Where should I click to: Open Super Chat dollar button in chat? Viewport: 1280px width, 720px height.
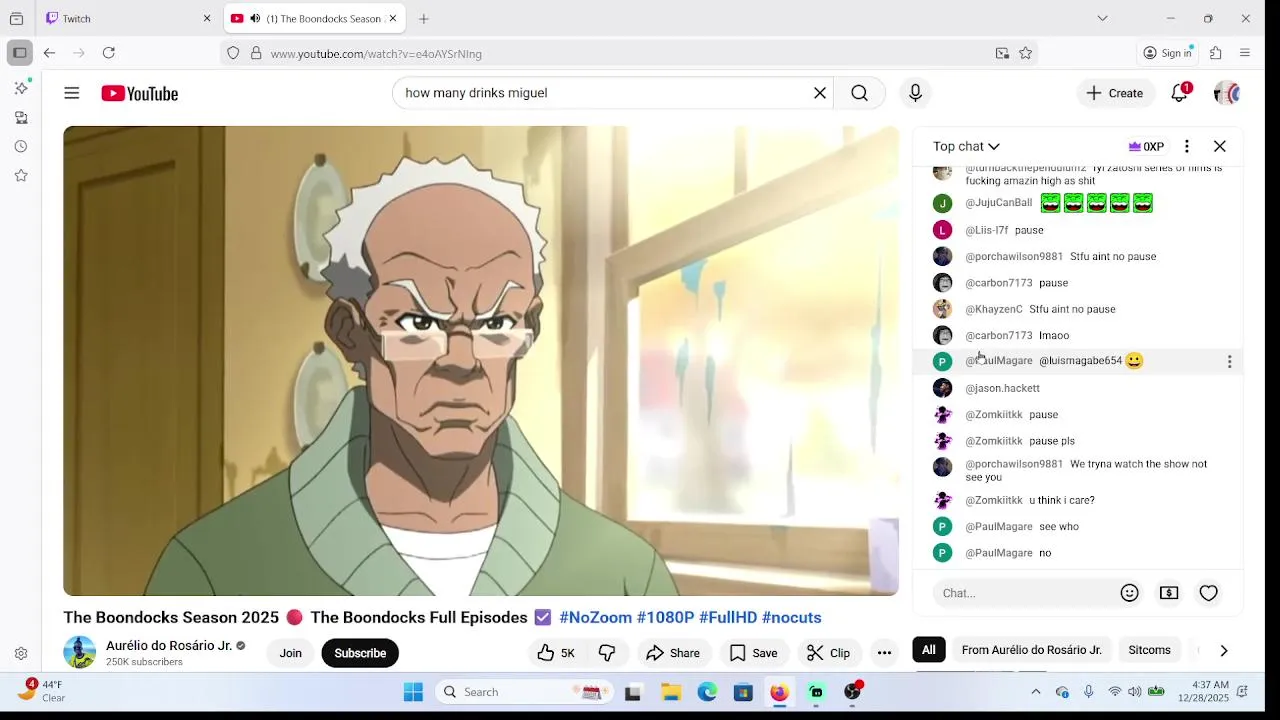pyautogui.click(x=1169, y=593)
